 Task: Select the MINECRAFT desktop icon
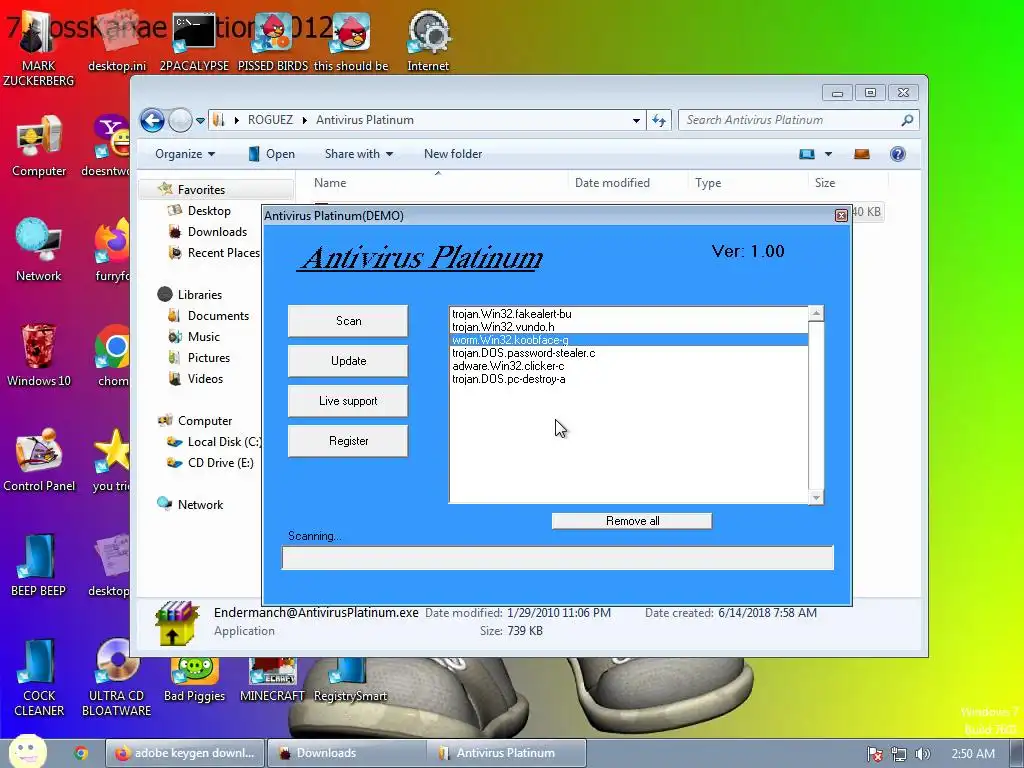point(272,679)
